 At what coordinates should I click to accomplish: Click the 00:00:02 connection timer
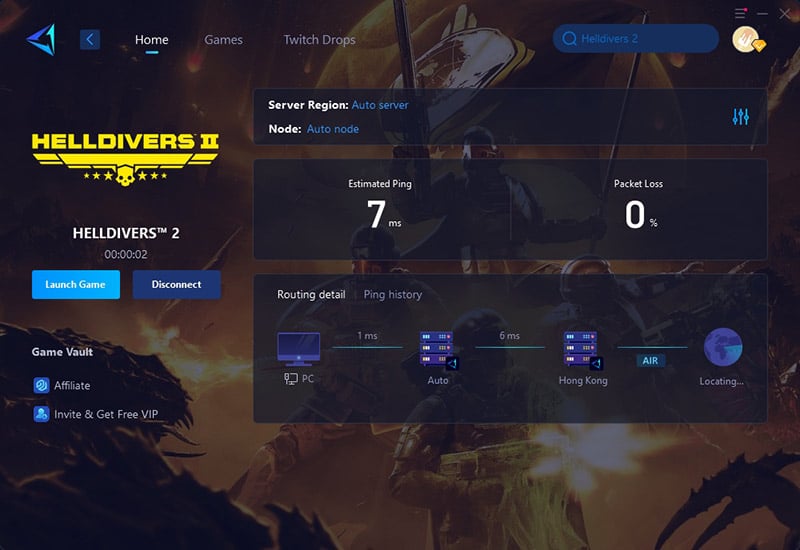coord(126,254)
